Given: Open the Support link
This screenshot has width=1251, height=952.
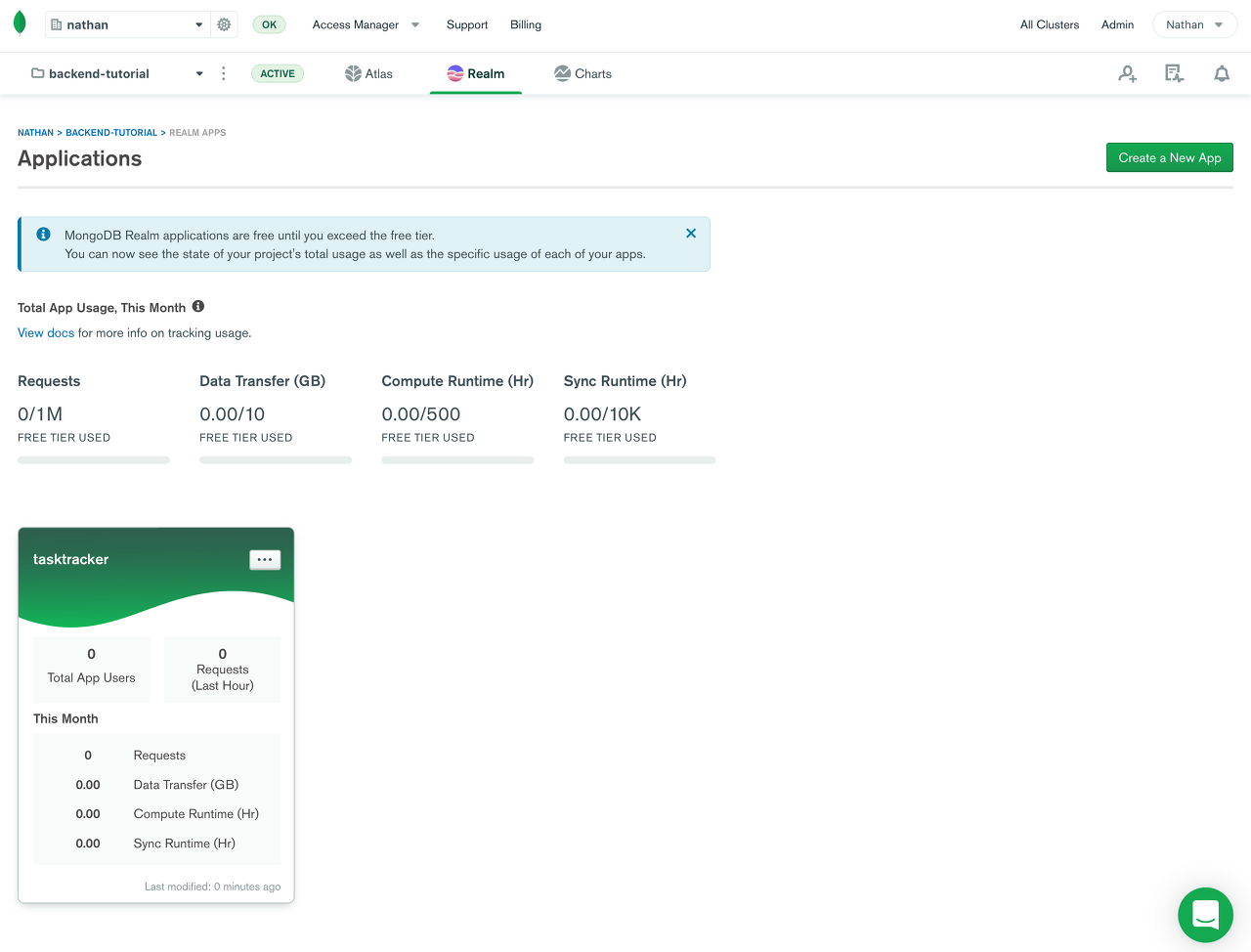Looking at the screenshot, I should point(467,24).
